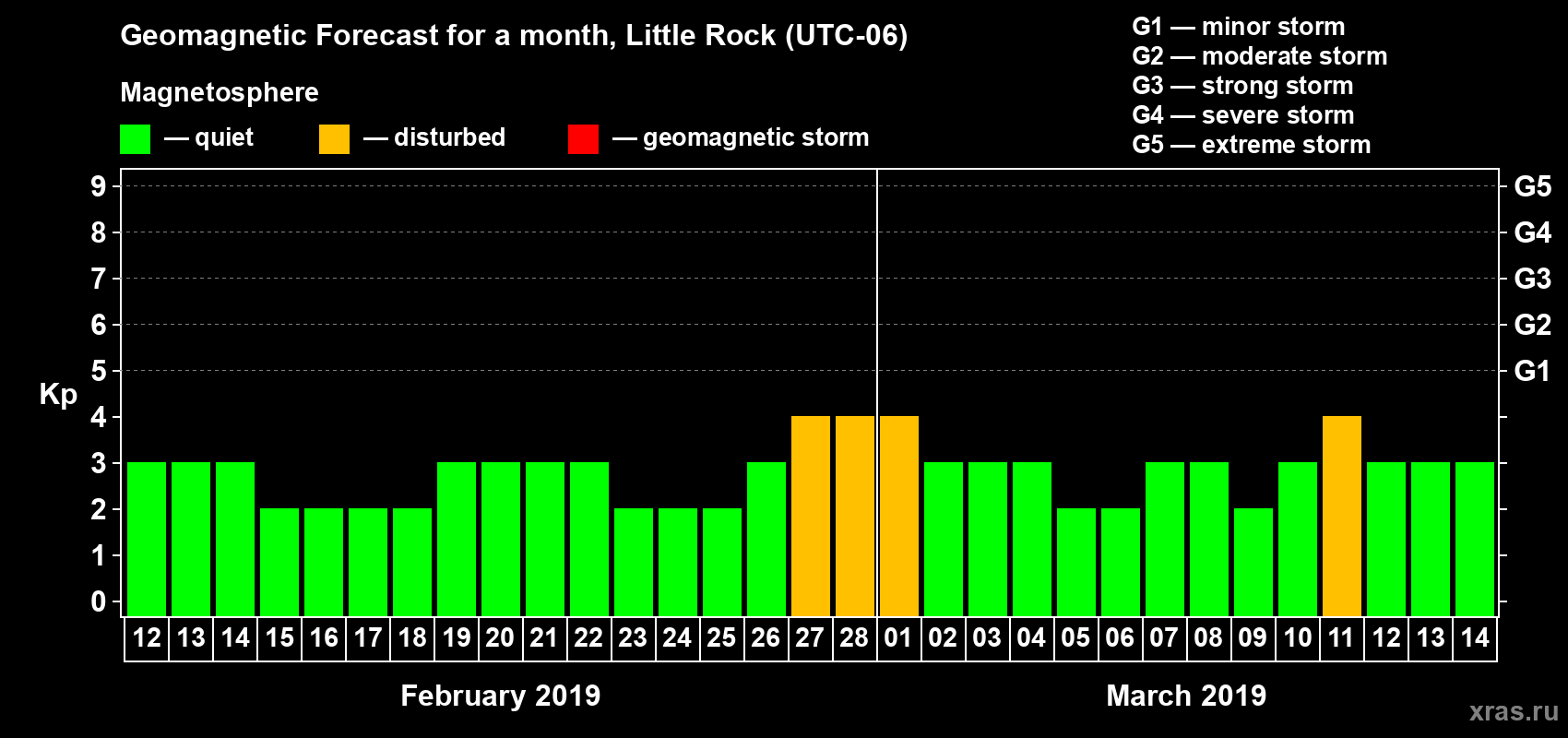Click date label 03 in March
This screenshot has height=738, width=1568.
coord(987,638)
